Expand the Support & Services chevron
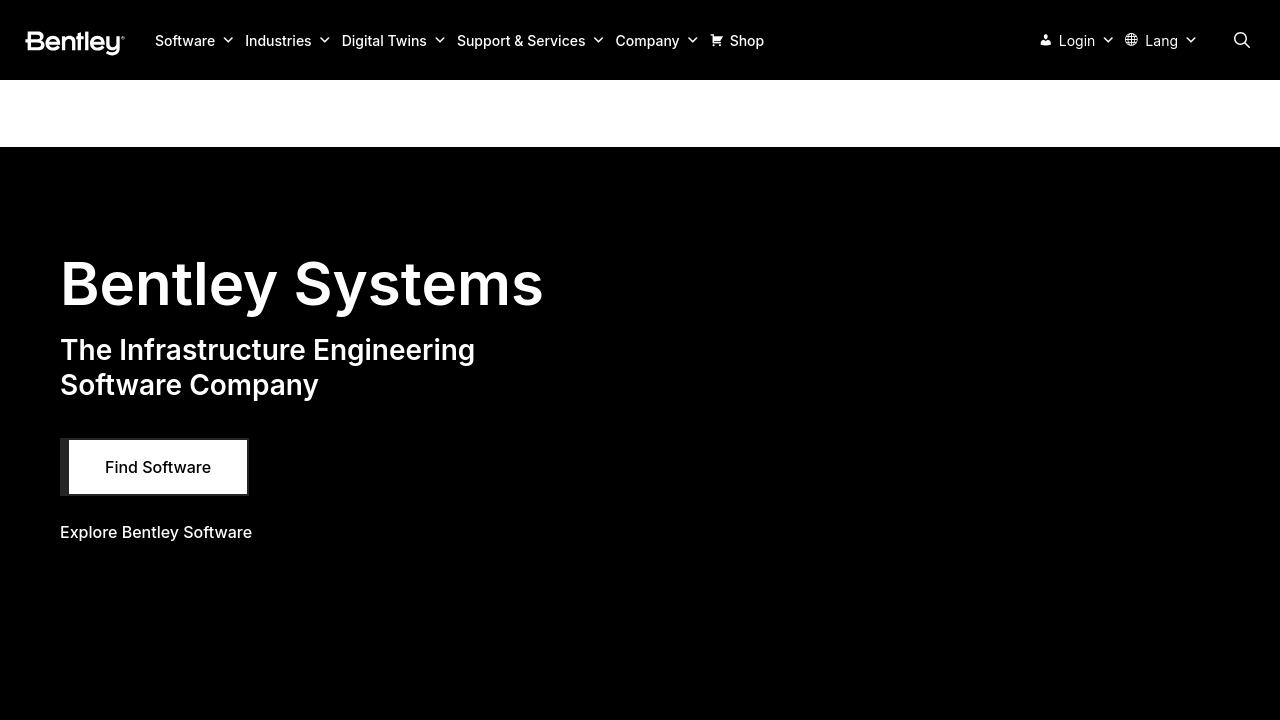1280x720 pixels. point(598,41)
